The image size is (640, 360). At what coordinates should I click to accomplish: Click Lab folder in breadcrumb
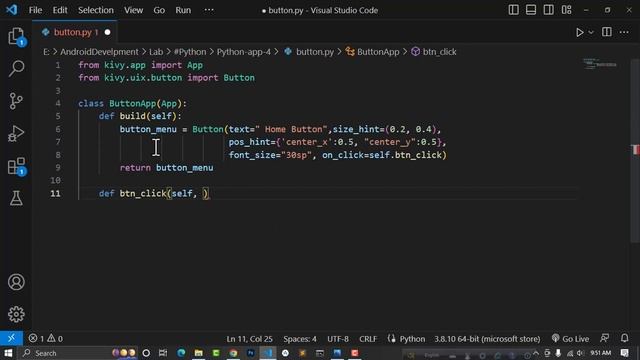tap(156, 52)
